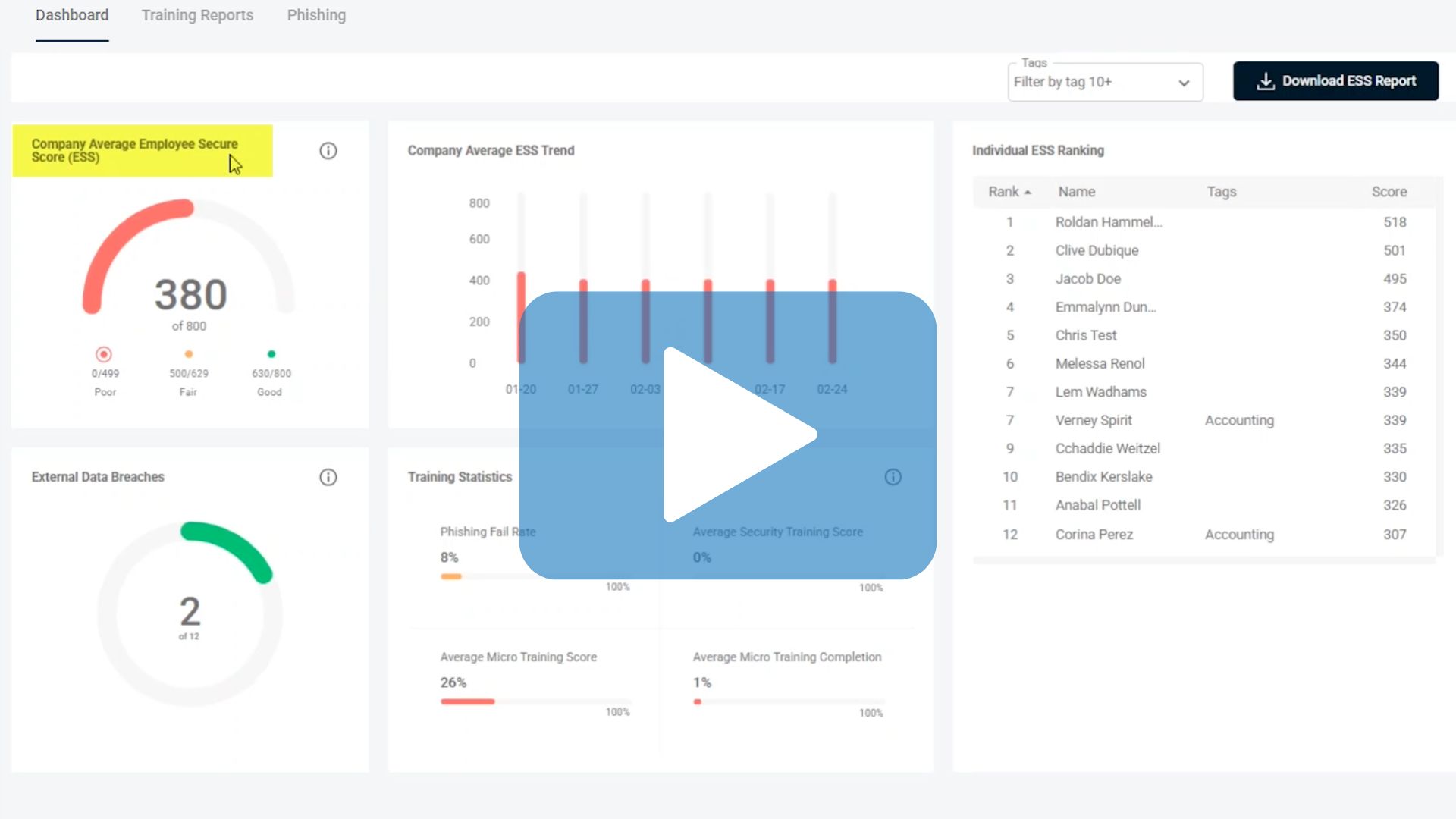Select Verney Spirit in the ranking

click(x=1093, y=420)
